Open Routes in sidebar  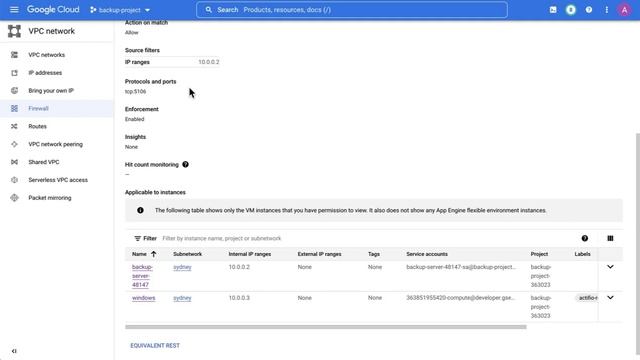[x=37, y=127]
